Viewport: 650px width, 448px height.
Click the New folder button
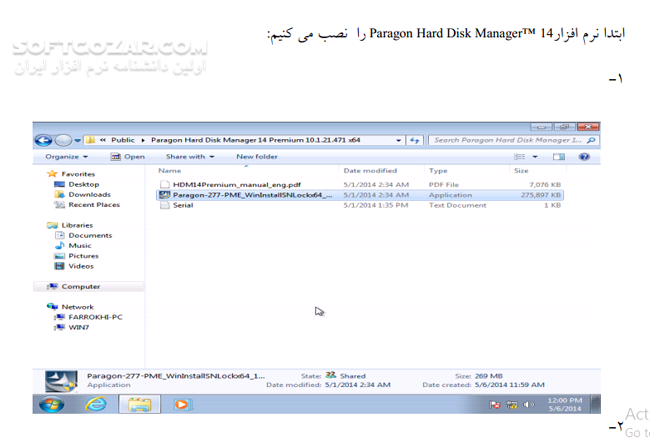257,157
